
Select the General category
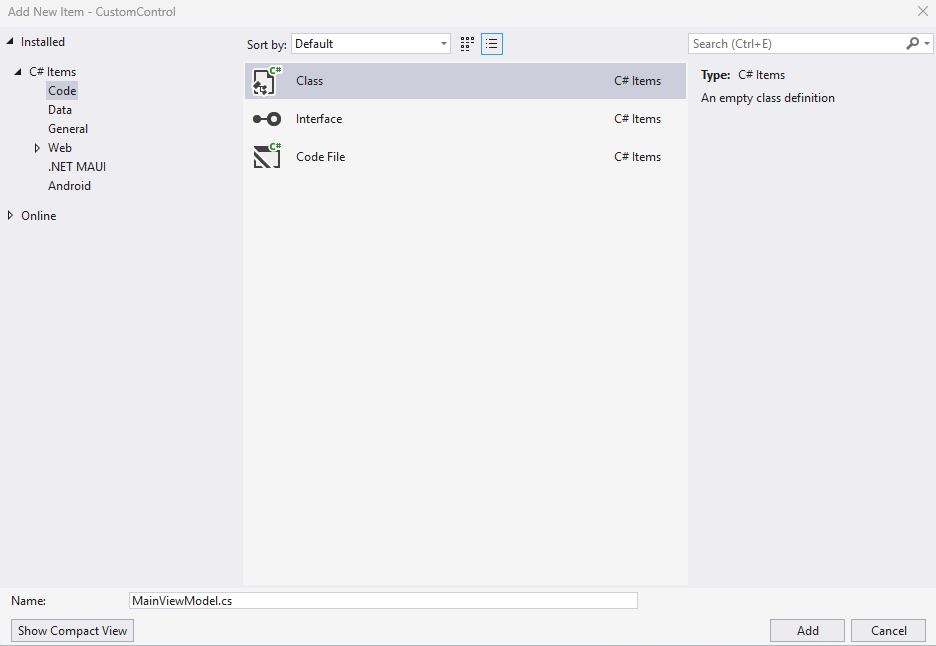tap(67, 128)
